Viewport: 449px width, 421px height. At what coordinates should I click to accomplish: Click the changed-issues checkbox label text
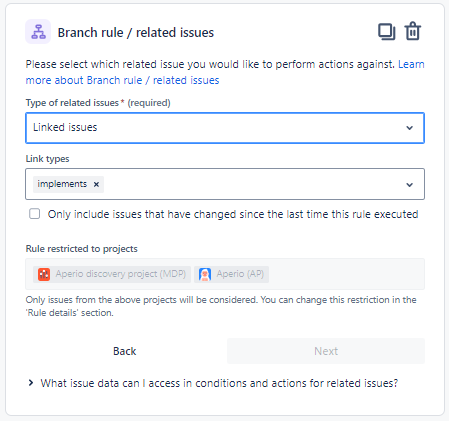(233, 214)
